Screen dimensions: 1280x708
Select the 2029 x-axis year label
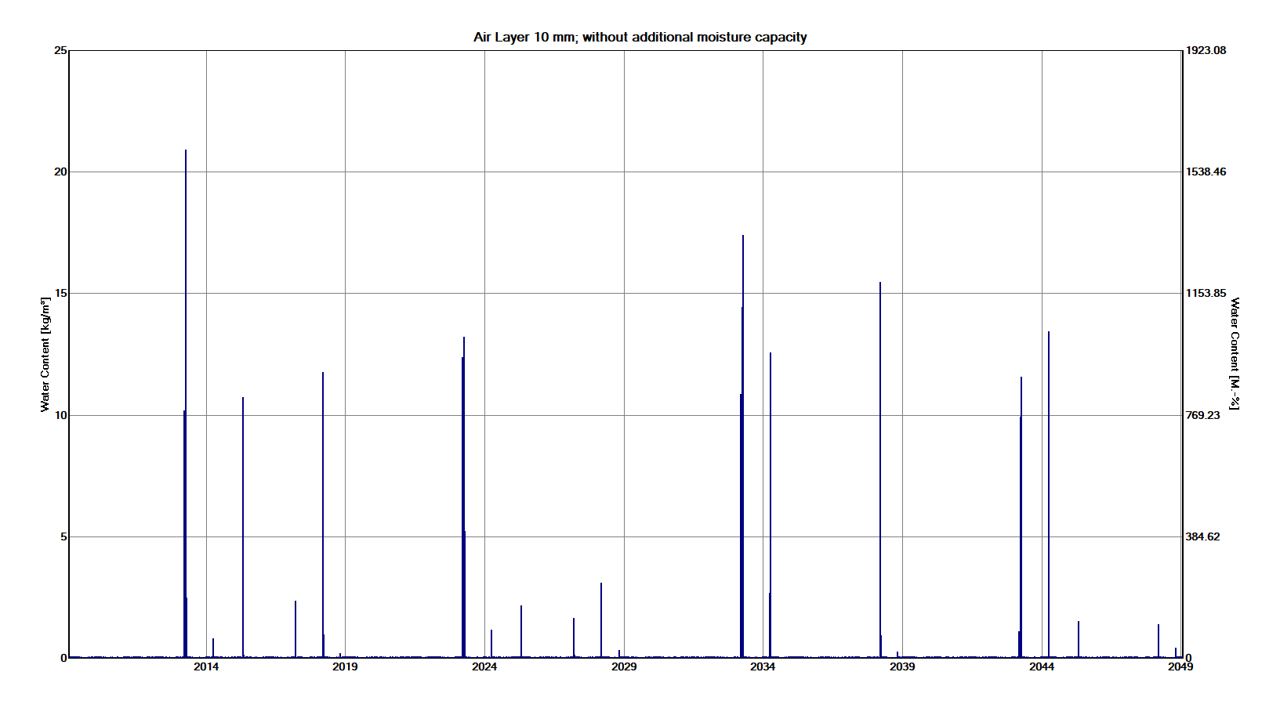(x=623, y=667)
